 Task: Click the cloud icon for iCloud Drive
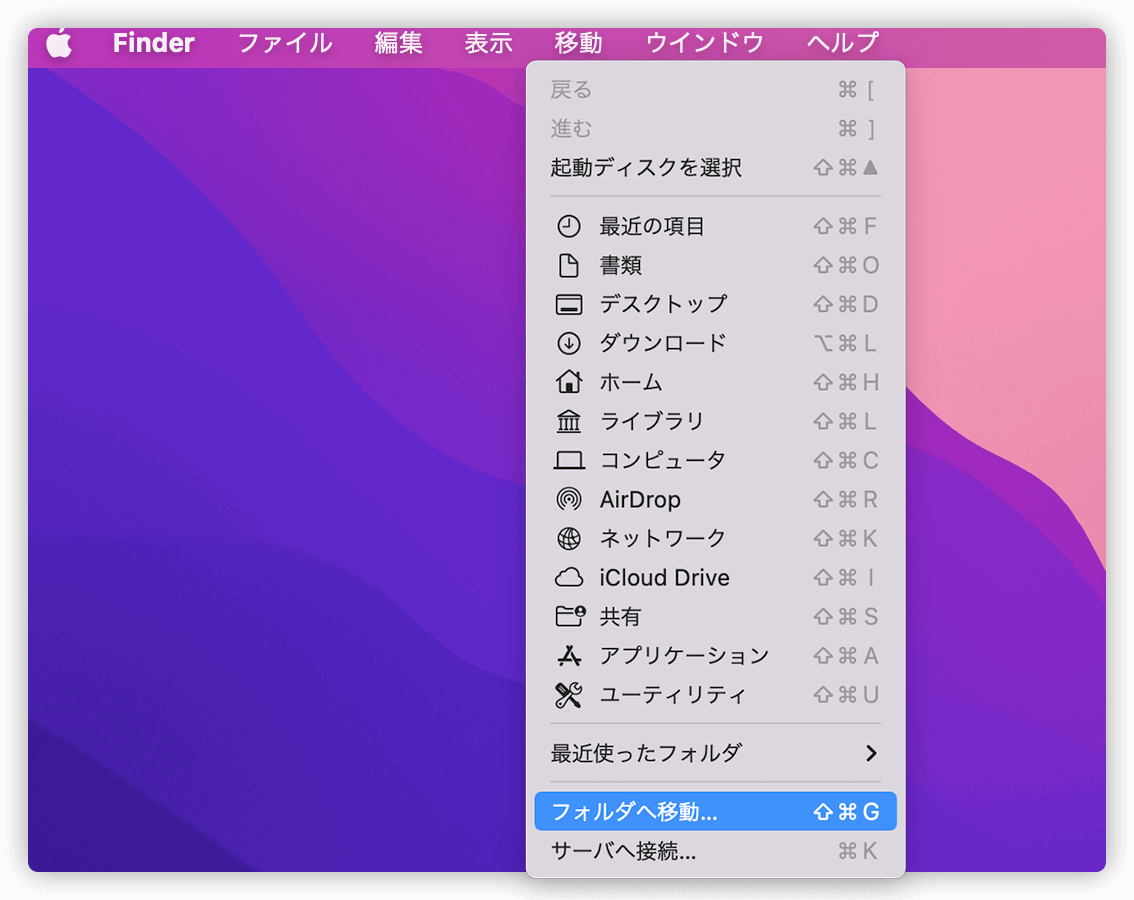tap(568, 577)
